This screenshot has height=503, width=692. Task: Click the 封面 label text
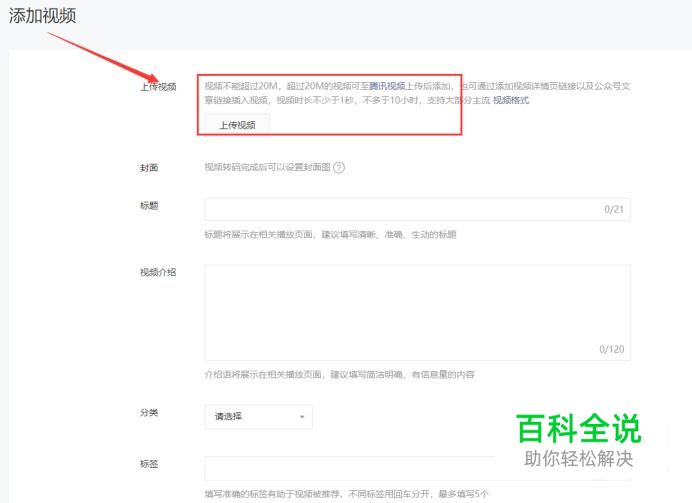point(149,168)
